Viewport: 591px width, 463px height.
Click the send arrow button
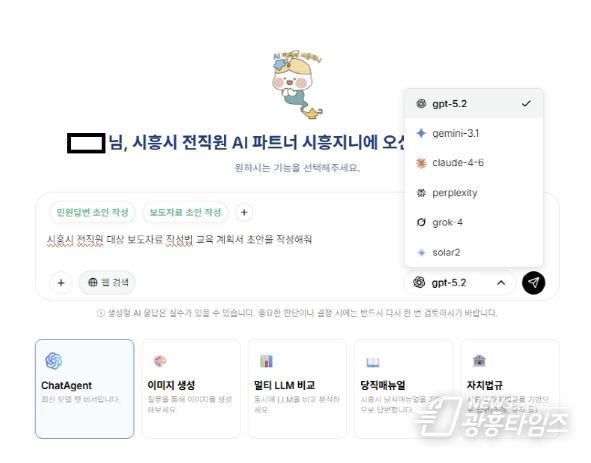point(533,283)
